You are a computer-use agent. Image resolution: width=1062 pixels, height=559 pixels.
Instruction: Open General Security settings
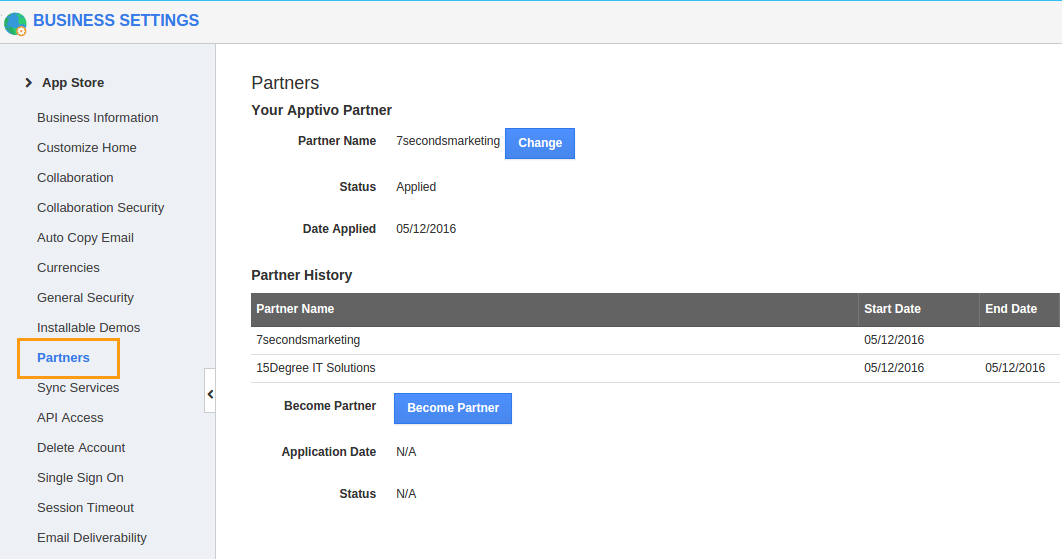pyautogui.click(x=85, y=297)
